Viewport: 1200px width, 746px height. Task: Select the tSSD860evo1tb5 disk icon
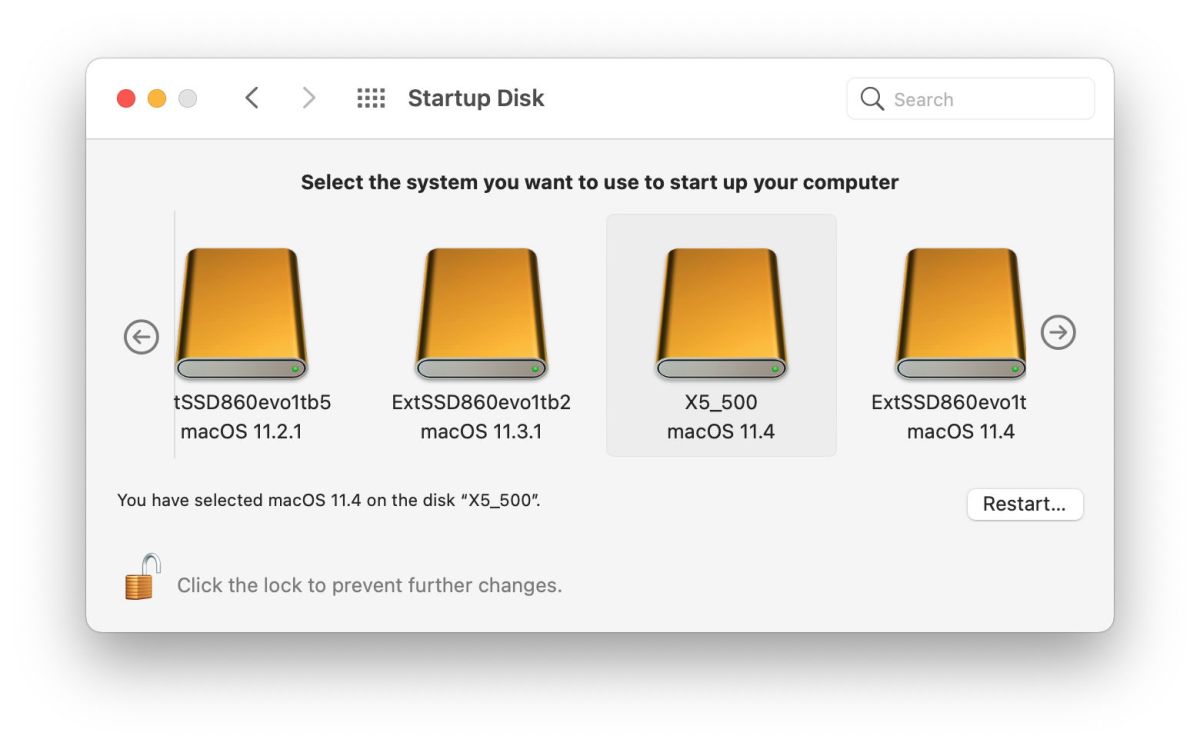click(241, 313)
